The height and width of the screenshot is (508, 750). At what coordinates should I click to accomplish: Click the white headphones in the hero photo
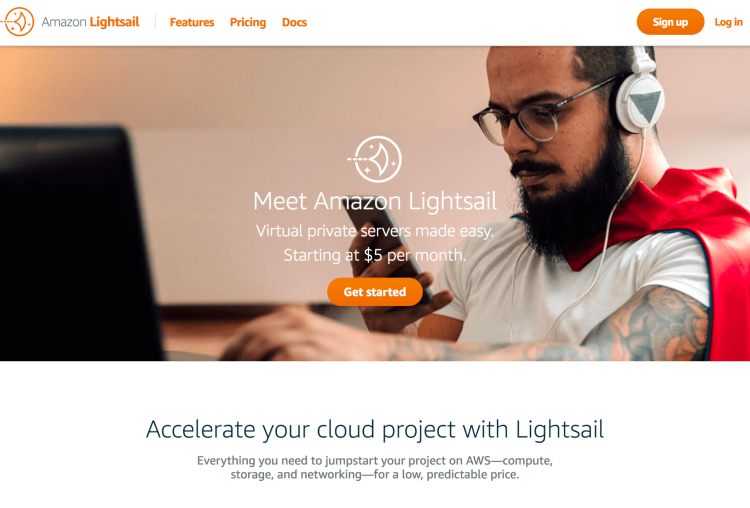639,98
